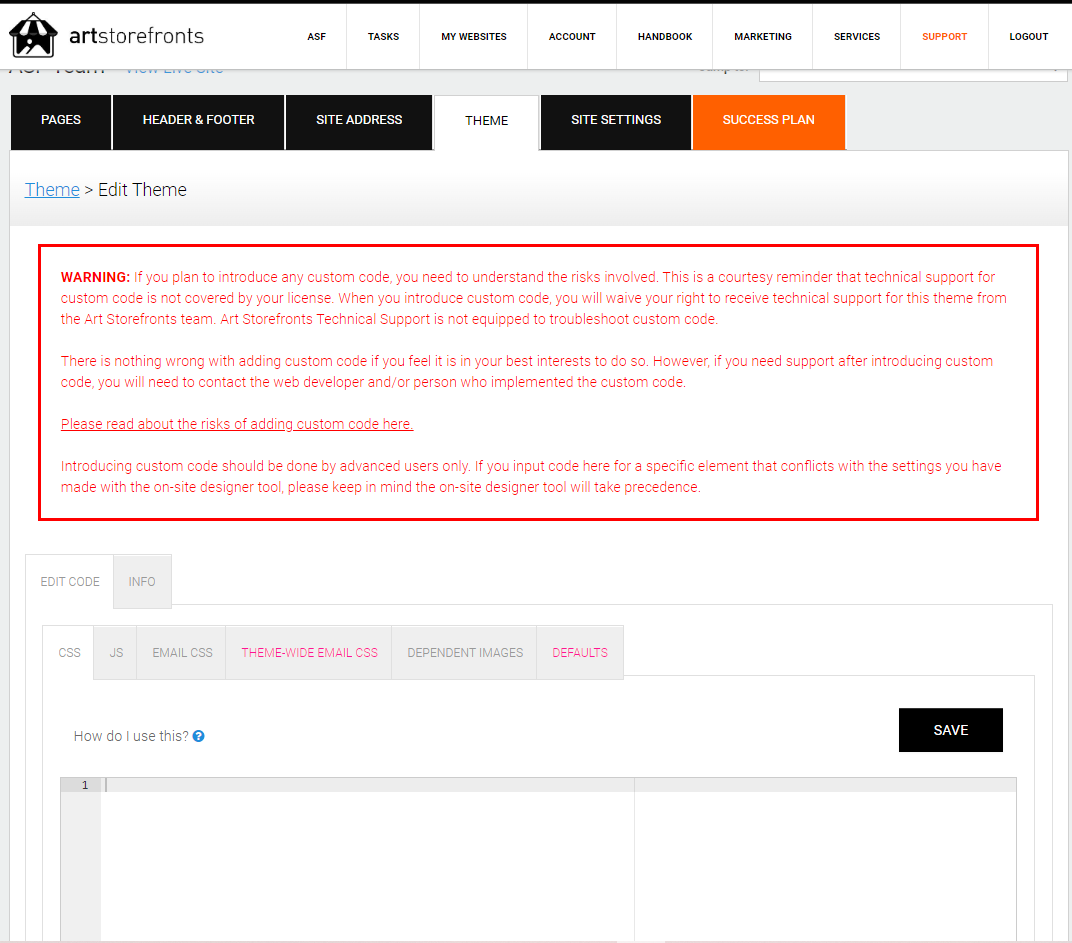Open the MARKETING menu
The width and height of the screenshot is (1072, 943).
tap(762, 36)
